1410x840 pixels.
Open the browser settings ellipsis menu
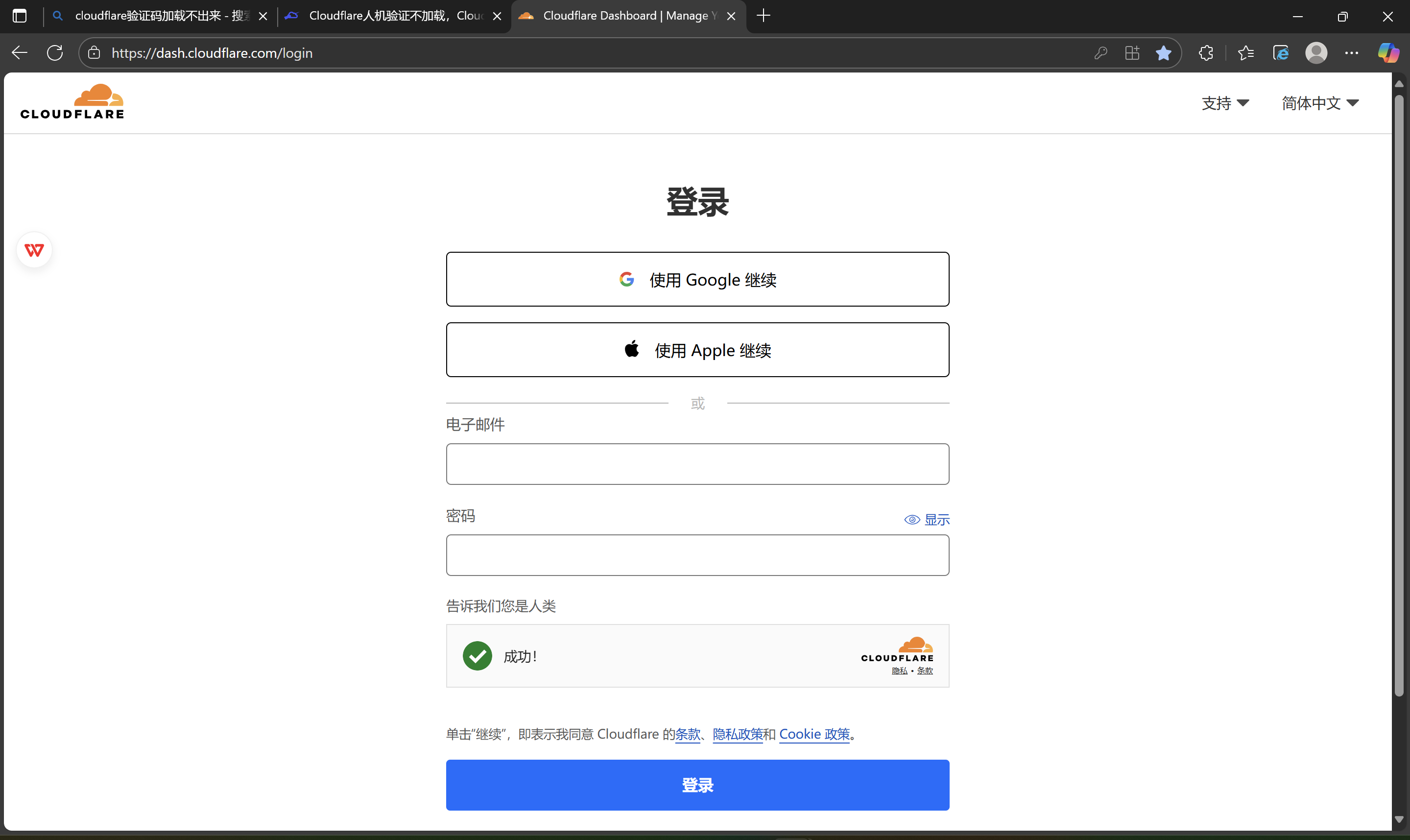1352,53
